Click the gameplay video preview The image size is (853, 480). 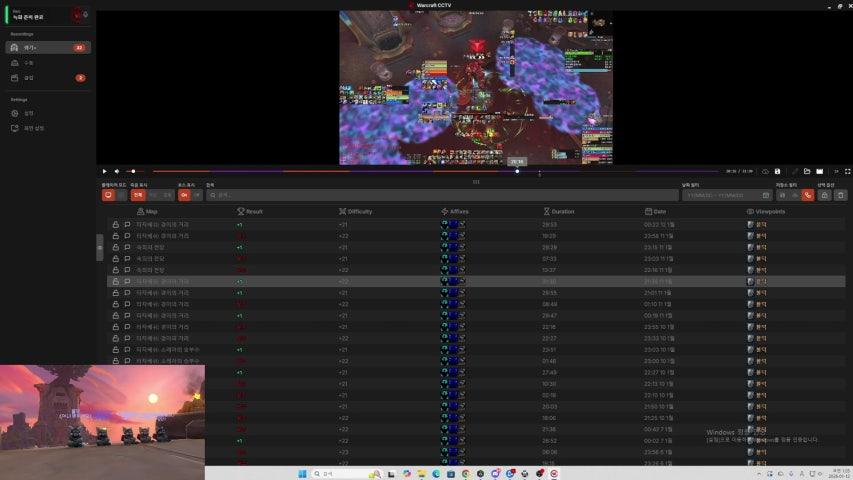pyautogui.click(x=476, y=87)
